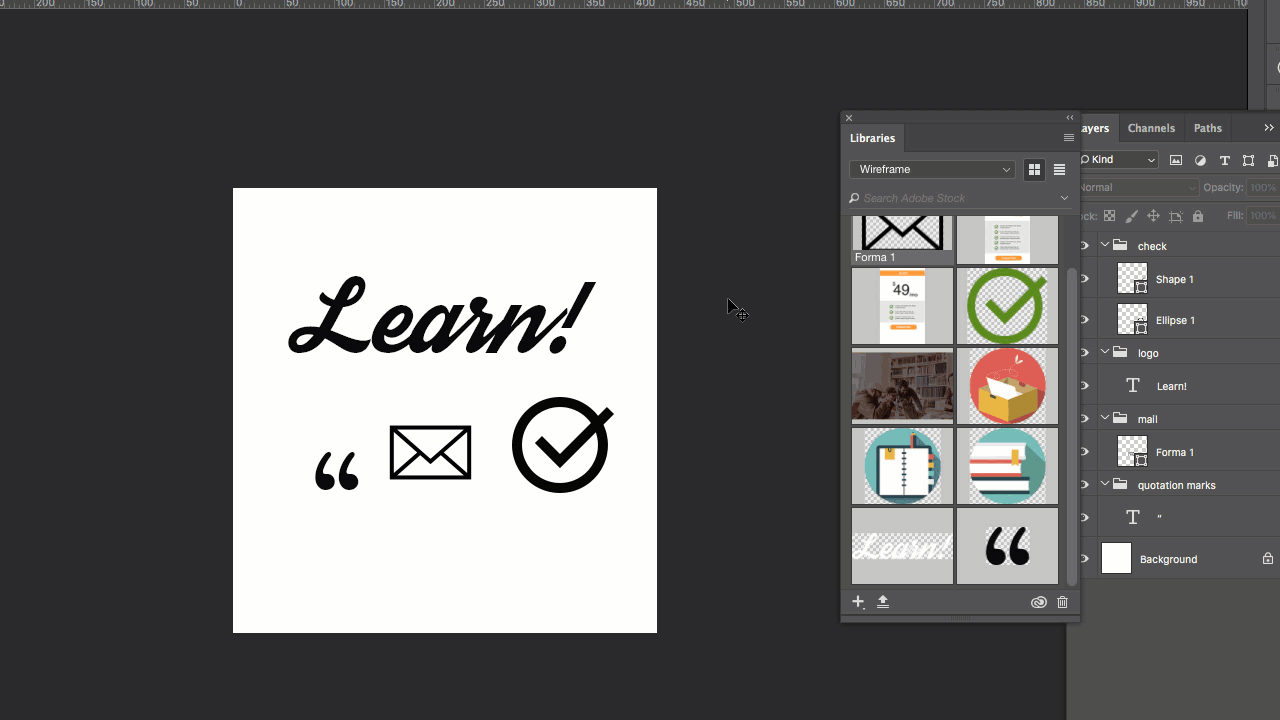Collapse the quotation marks layer group
The height and width of the screenshot is (720, 1280).
click(1105, 485)
